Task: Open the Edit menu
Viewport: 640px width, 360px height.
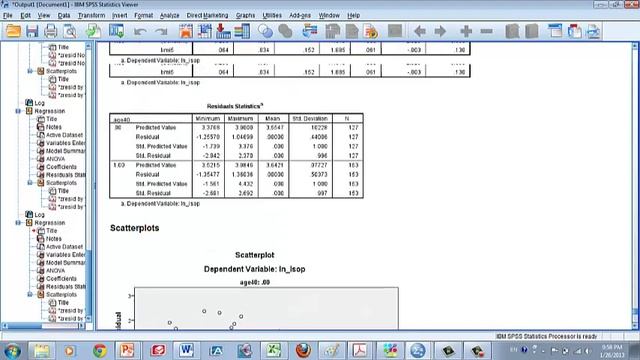Action: tap(25, 16)
